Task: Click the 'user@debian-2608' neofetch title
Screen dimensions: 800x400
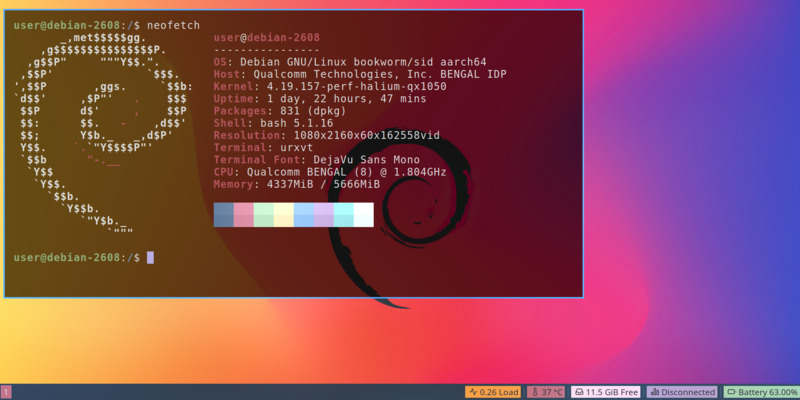Action: [x=267, y=38]
